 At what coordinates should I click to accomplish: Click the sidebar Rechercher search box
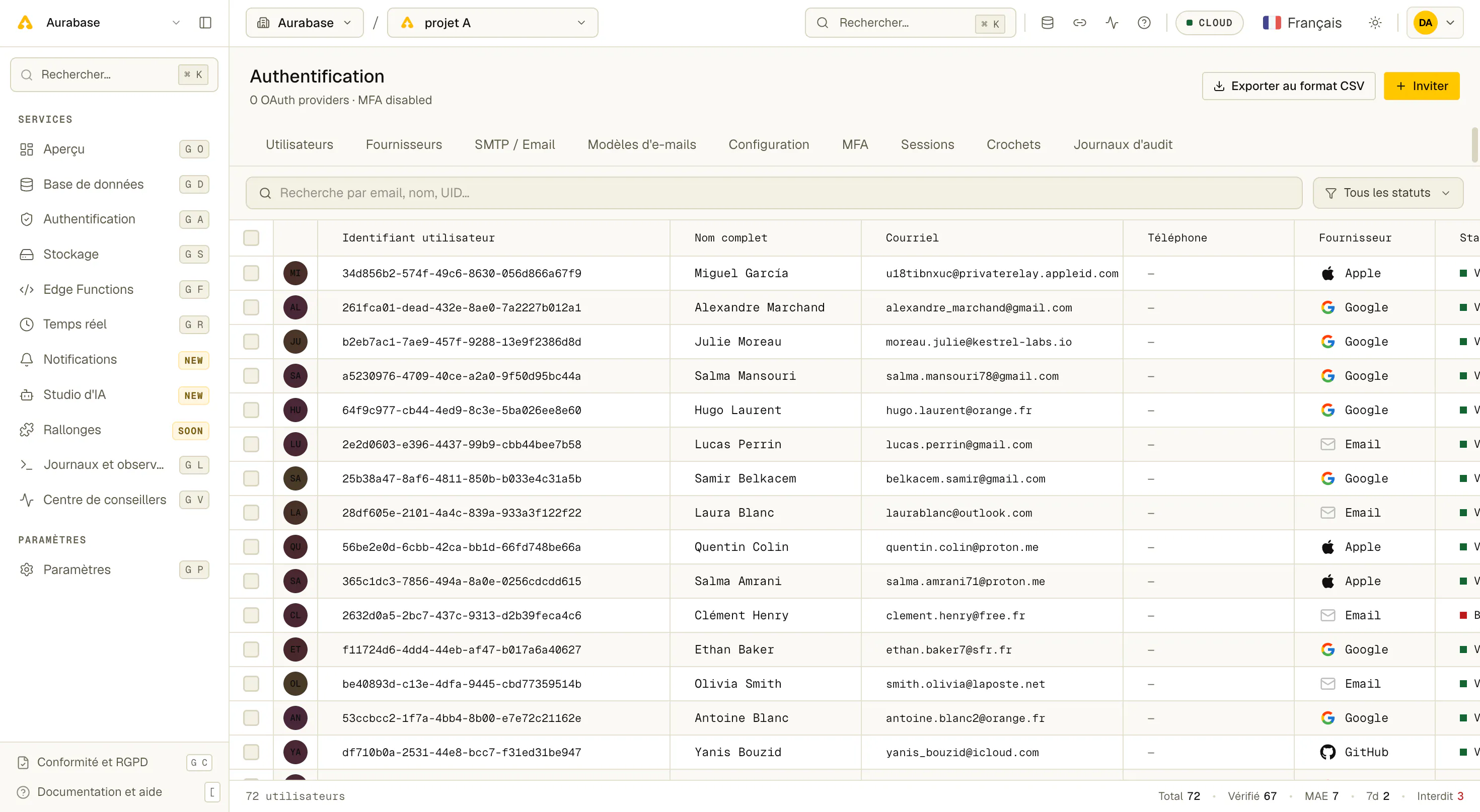[114, 74]
